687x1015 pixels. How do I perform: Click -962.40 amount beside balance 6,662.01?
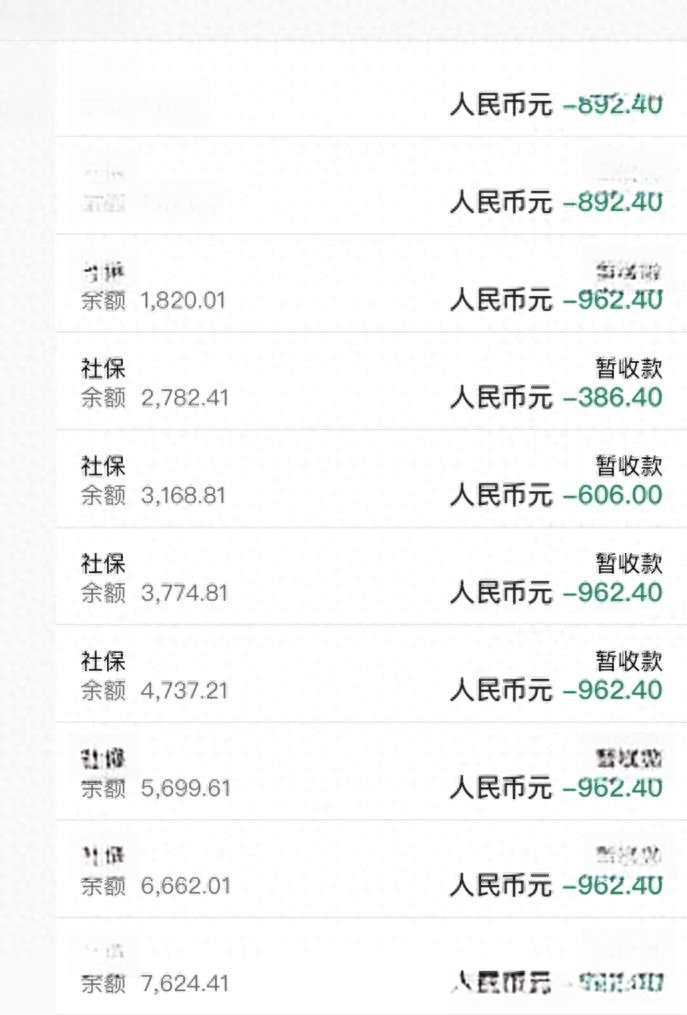point(613,885)
